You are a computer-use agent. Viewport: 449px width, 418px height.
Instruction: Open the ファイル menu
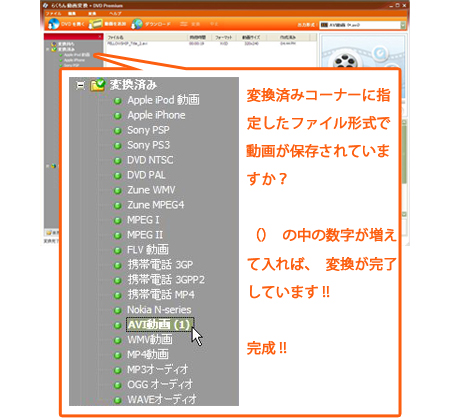[x=53, y=14]
